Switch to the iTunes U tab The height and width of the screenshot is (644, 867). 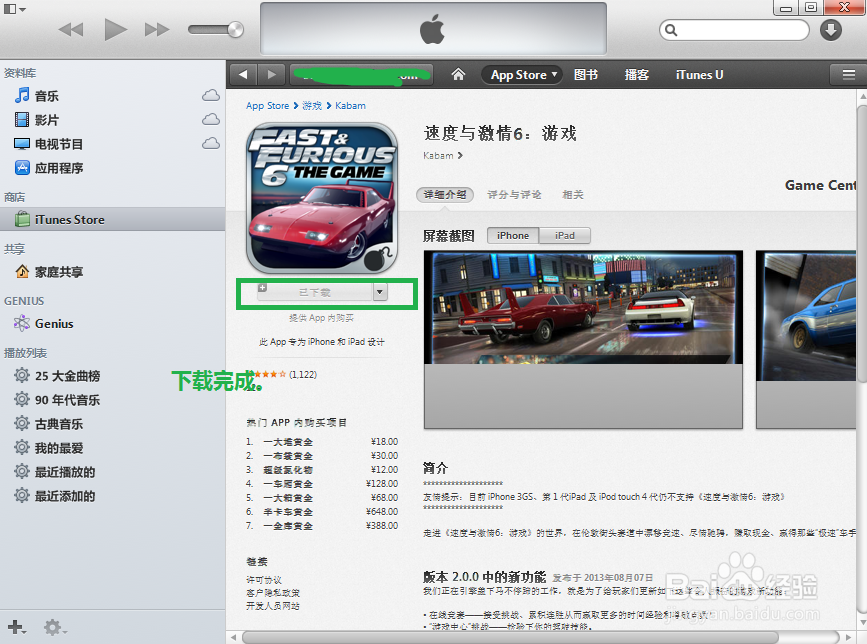(699, 75)
